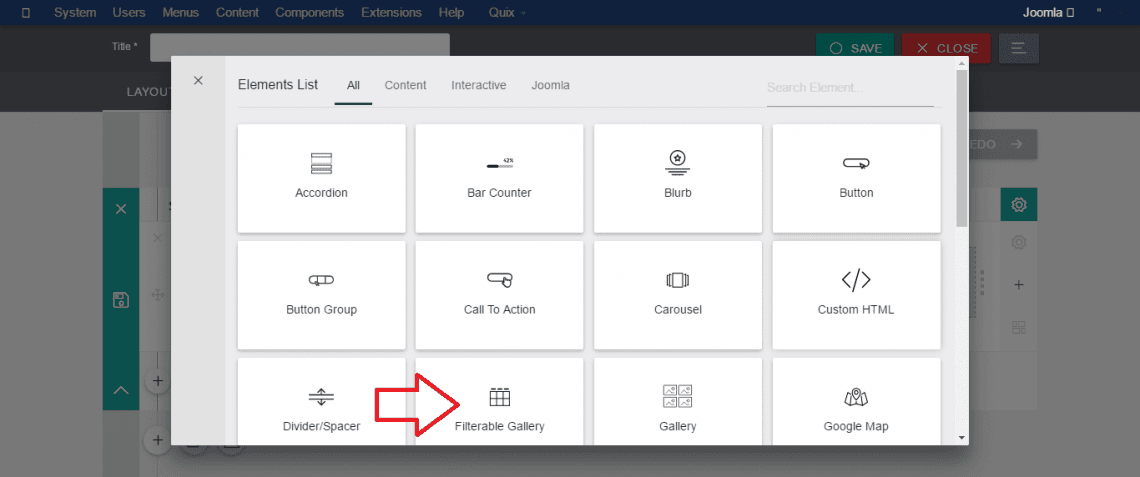Click the red CLOSE button

click(x=947, y=48)
